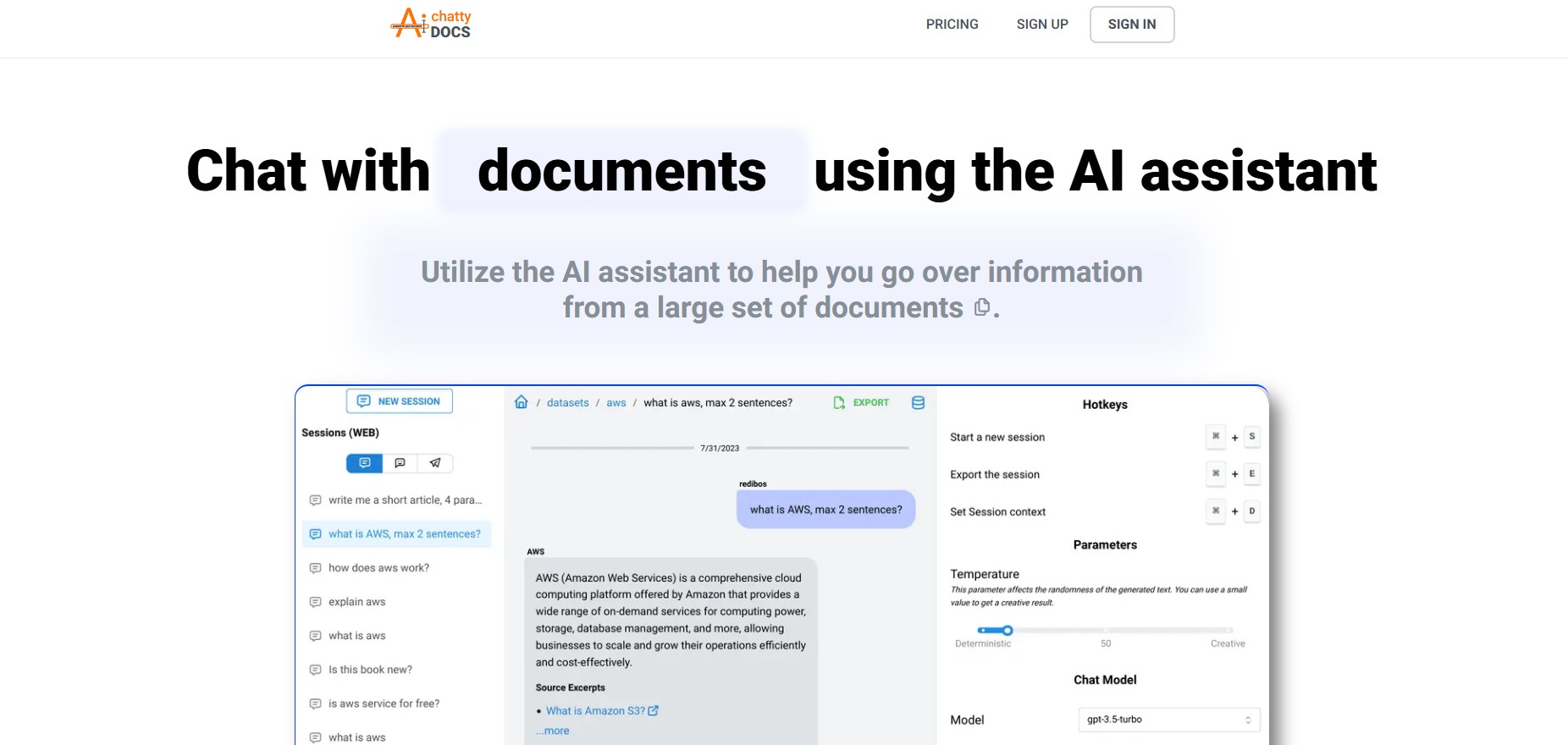
Task: Open session 'explain aws'
Action: (x=397, y=602)
